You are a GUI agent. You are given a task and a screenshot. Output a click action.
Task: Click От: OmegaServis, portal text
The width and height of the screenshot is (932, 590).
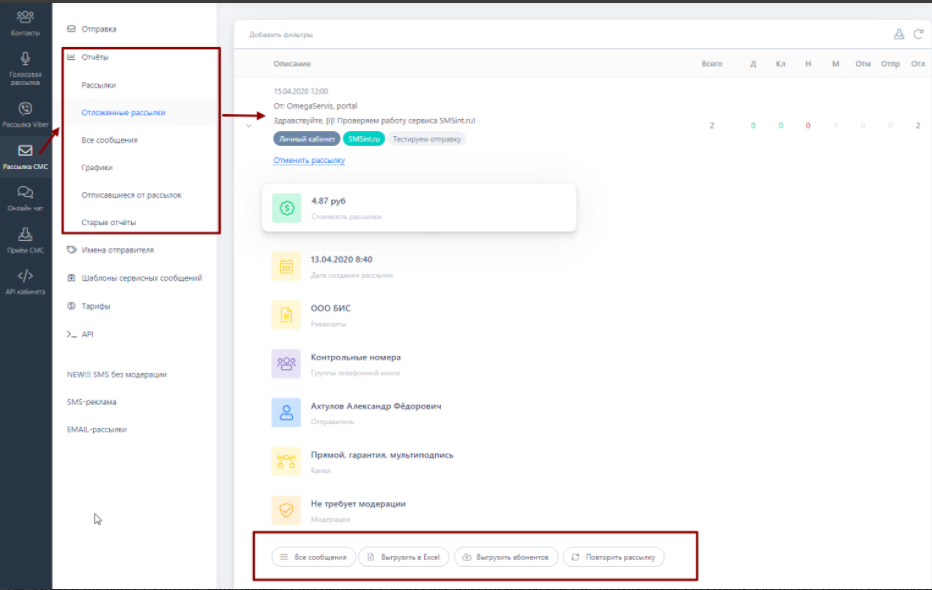pos(315,106)
